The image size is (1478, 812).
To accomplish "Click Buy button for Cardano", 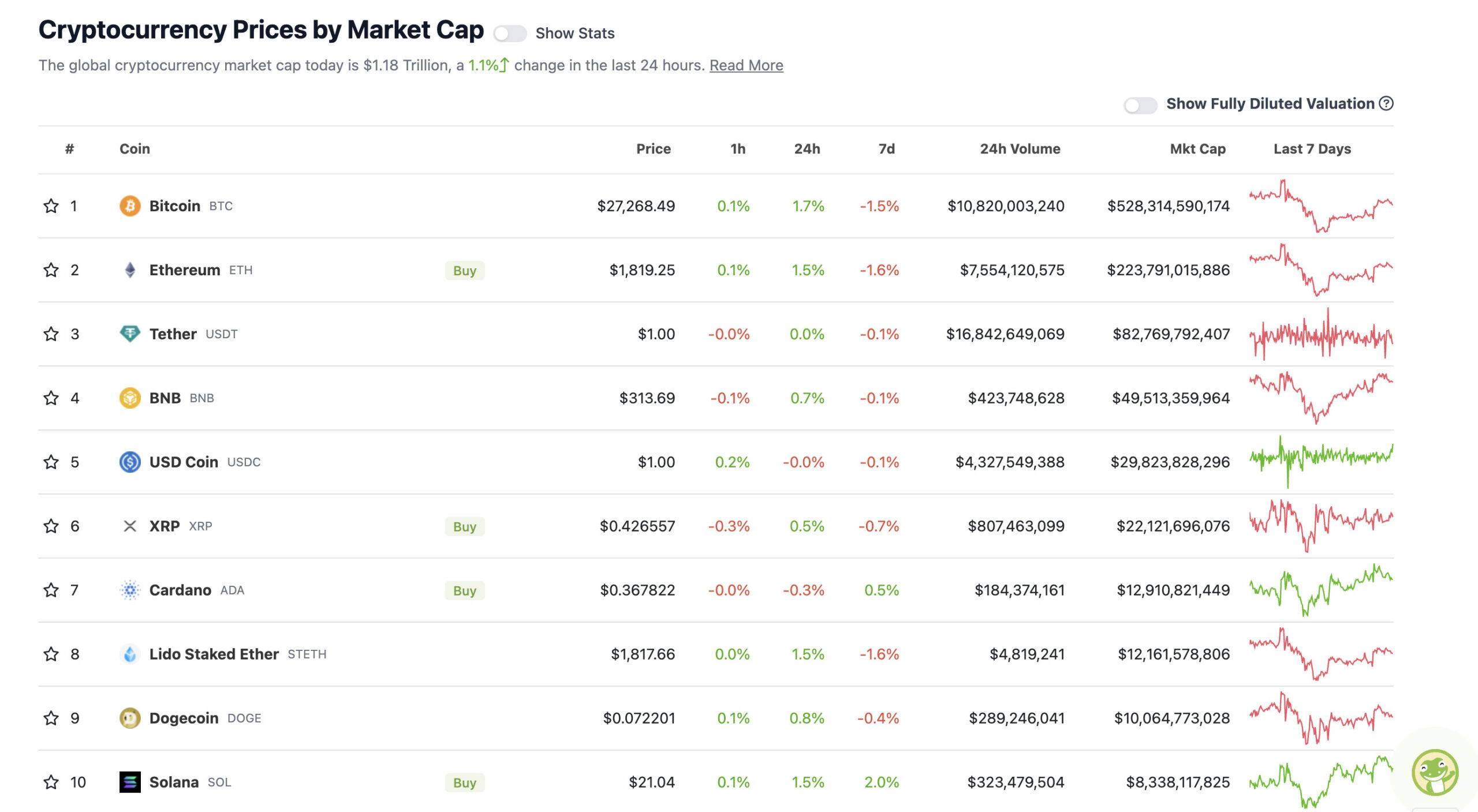I will pyautogui.click(x=465, y=591).
